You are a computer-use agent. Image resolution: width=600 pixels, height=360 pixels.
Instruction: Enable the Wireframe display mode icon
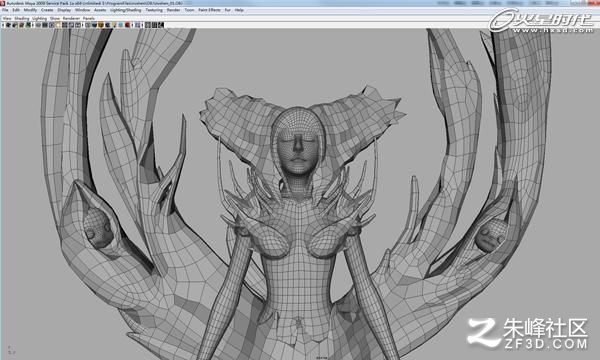tap(87, 25)
